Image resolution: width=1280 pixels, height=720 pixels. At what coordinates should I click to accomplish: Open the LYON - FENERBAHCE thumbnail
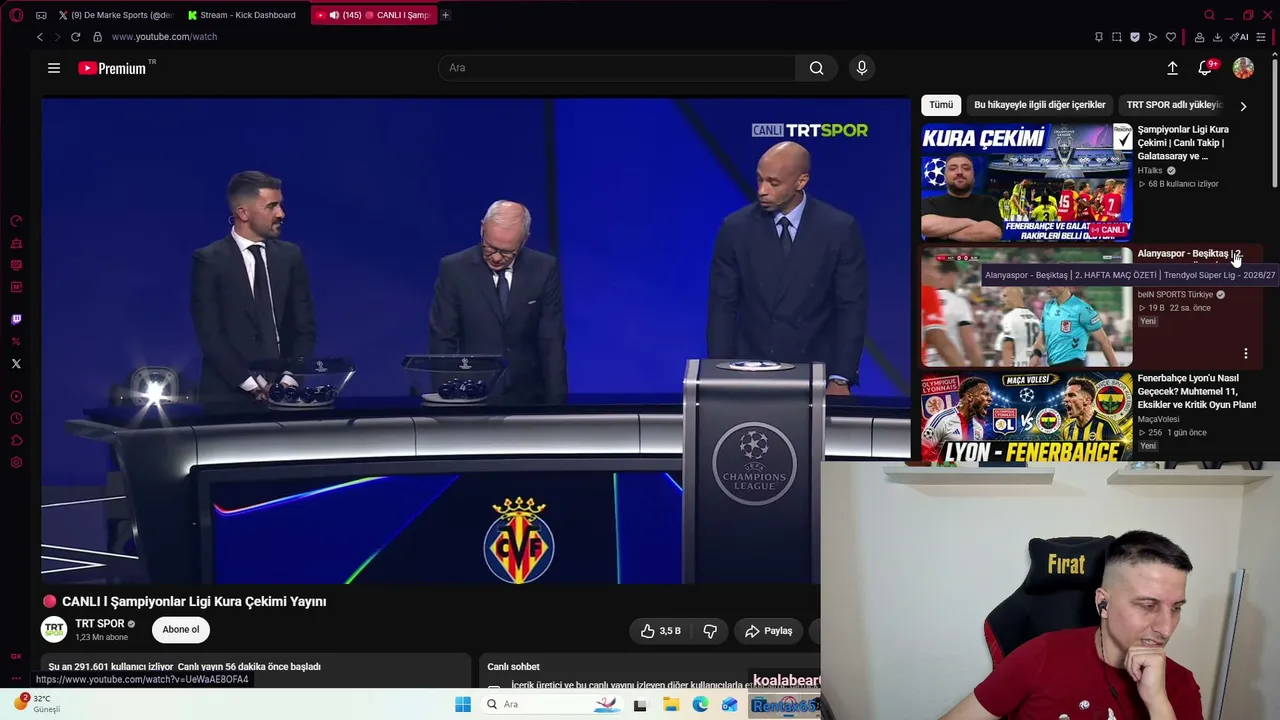point(1026,418)
